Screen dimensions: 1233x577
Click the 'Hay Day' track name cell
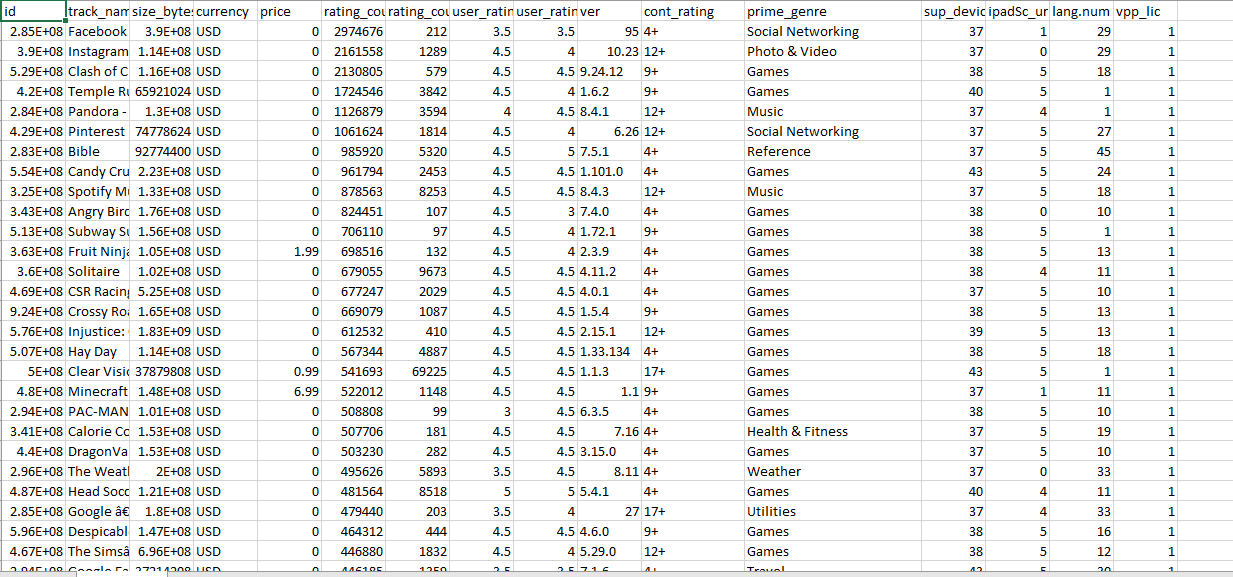[98, 352]
